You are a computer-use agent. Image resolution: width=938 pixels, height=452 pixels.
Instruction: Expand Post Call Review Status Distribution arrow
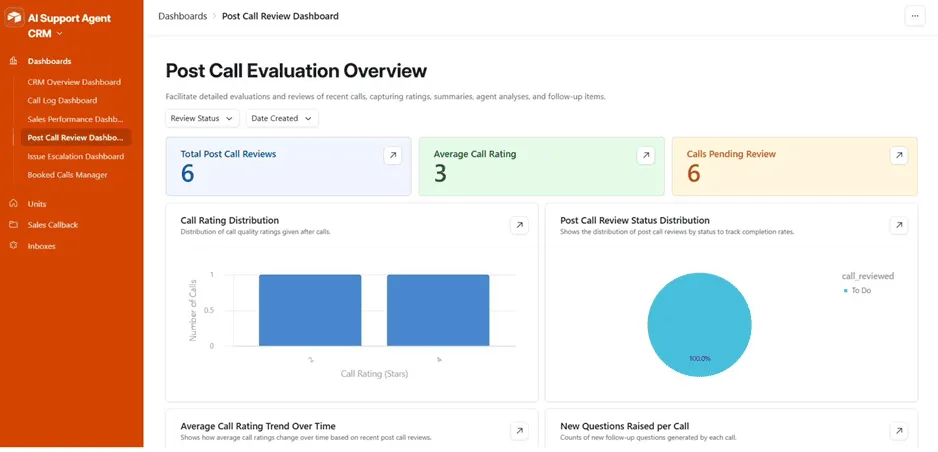click(x=899, y=225)
